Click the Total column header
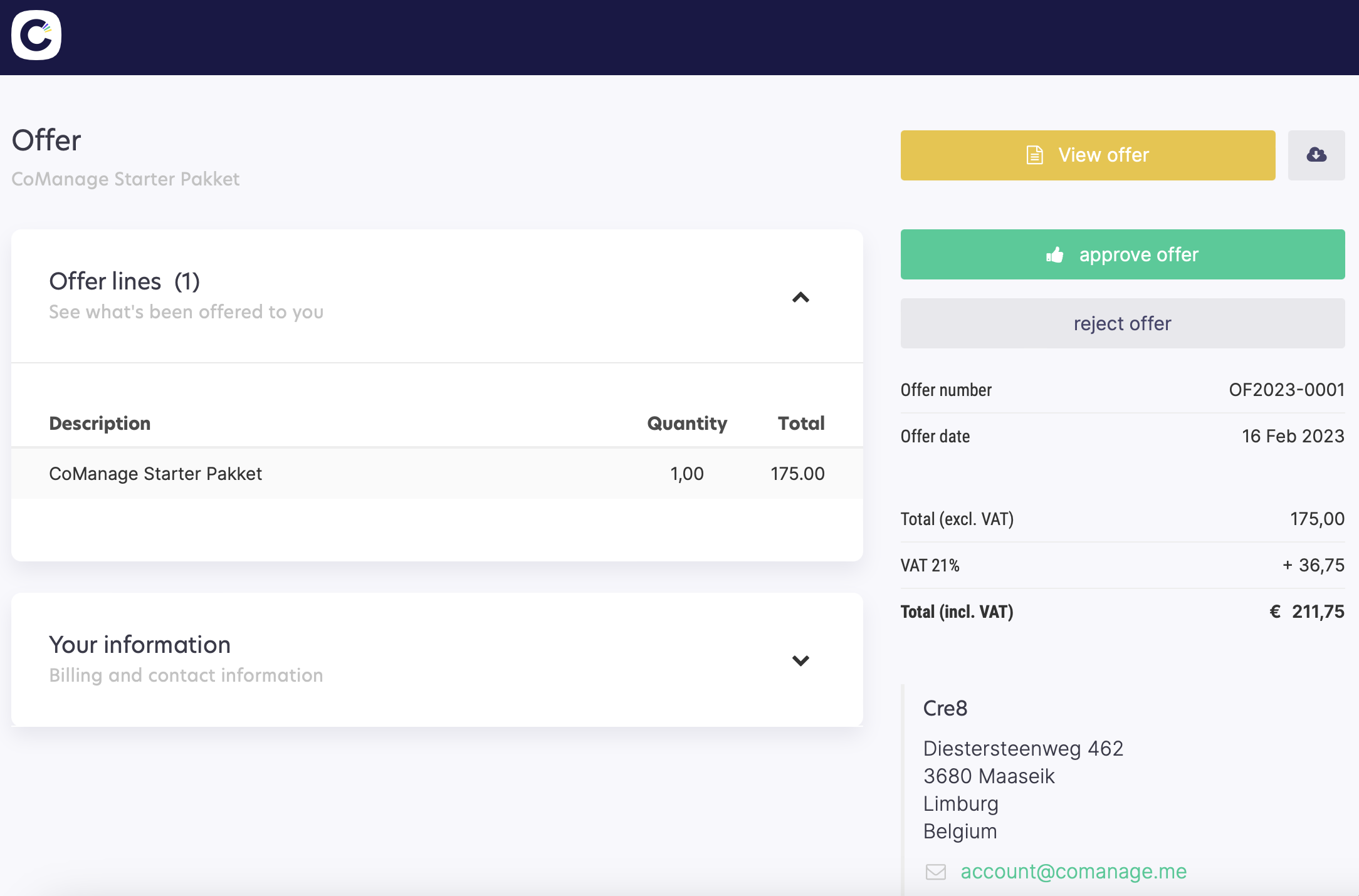The height and width of the screenshot is (896, 1359). pyautogui.click(x=801, y=424)
